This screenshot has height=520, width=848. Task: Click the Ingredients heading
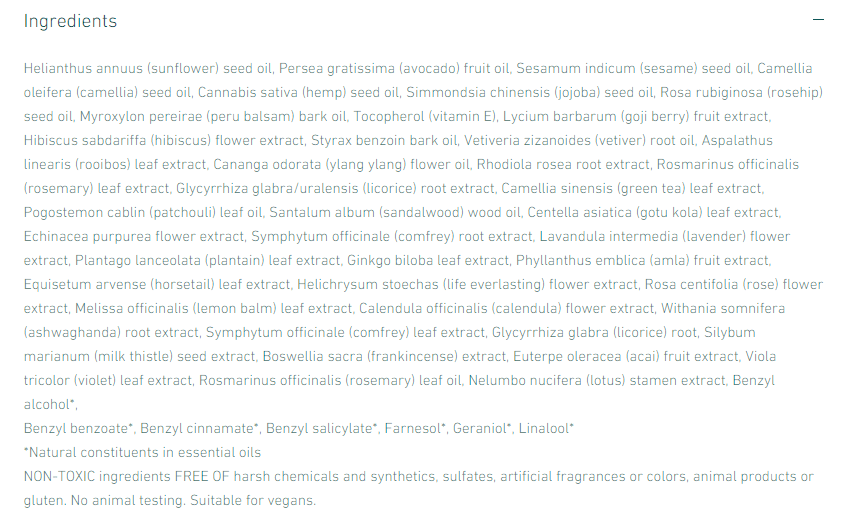(x=70, y=21)
